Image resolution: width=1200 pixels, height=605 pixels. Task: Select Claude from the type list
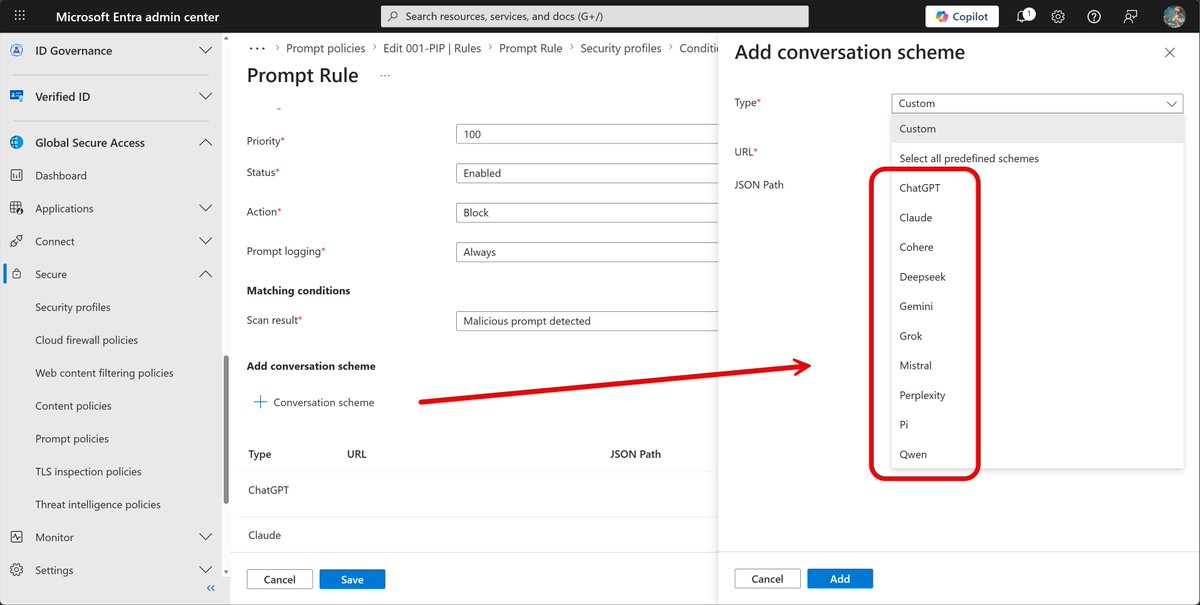click(1037, 217)
